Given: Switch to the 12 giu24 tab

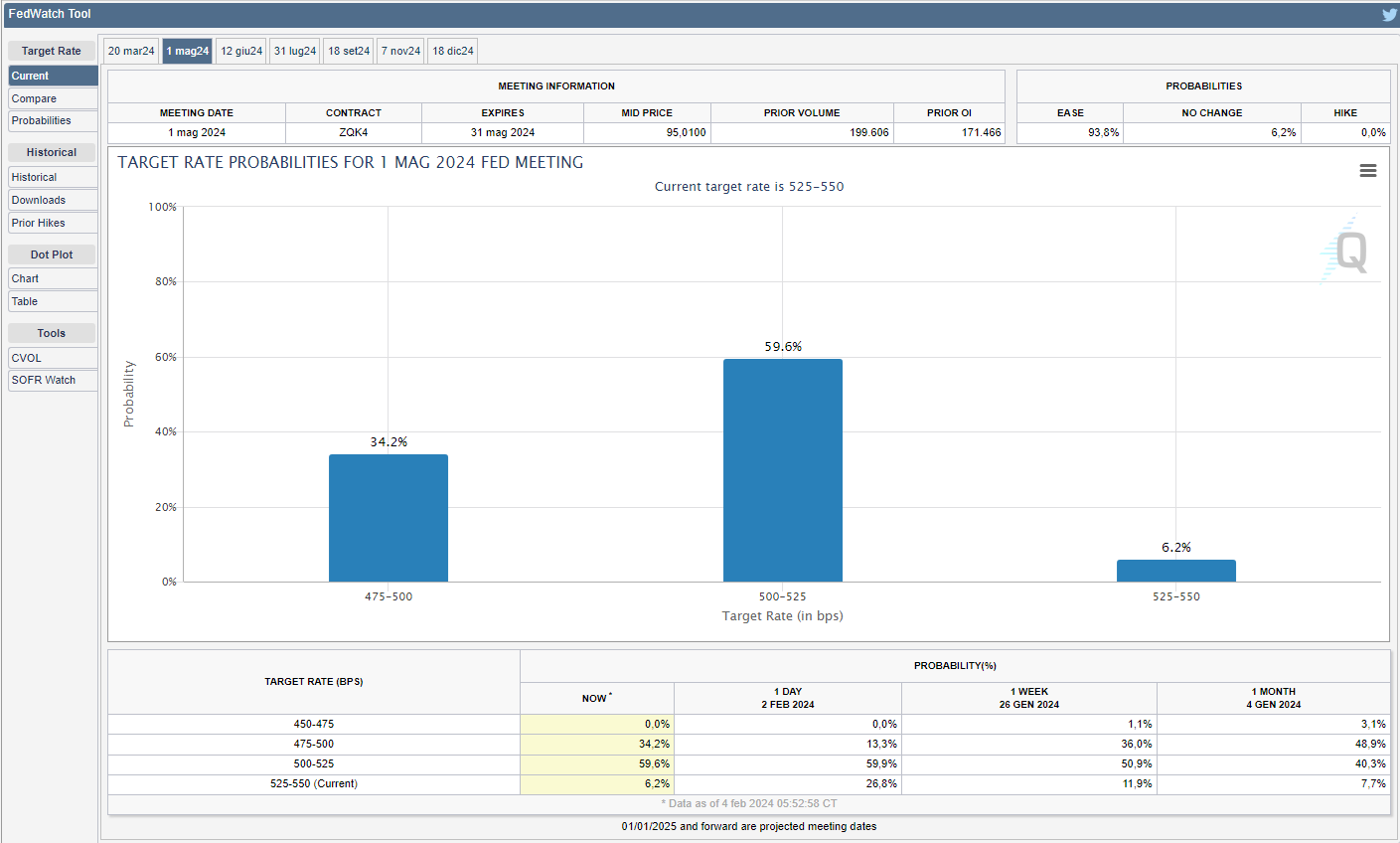Looking at the screenshot, I should point(241,51).
